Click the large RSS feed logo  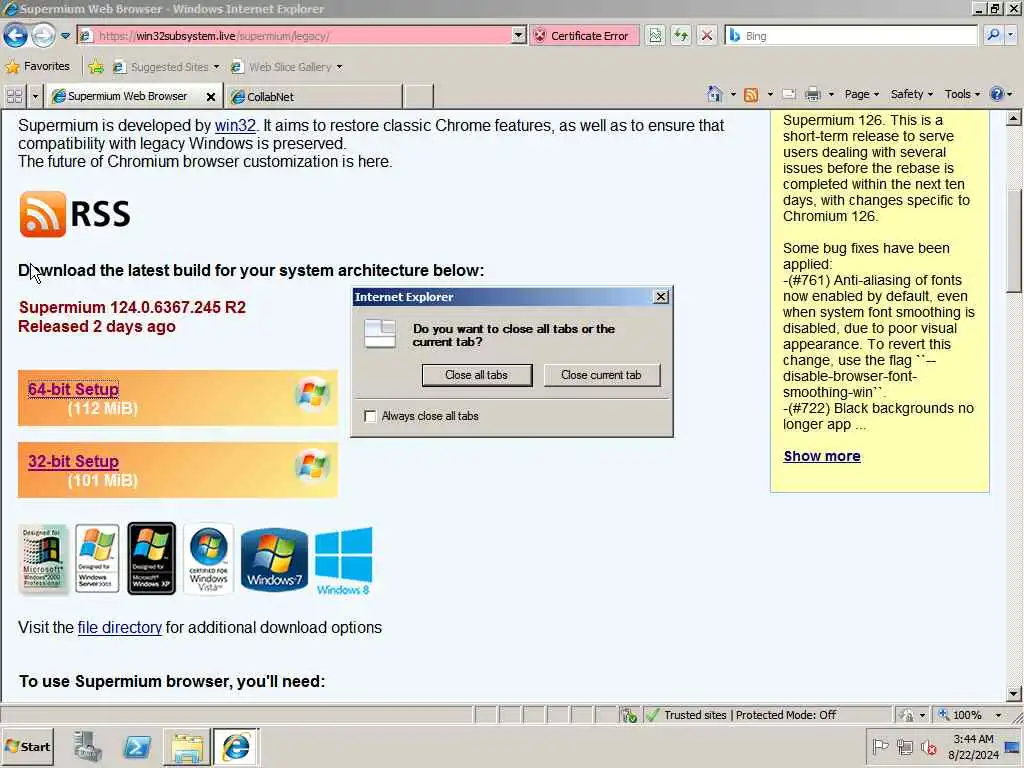coord(74,214)
